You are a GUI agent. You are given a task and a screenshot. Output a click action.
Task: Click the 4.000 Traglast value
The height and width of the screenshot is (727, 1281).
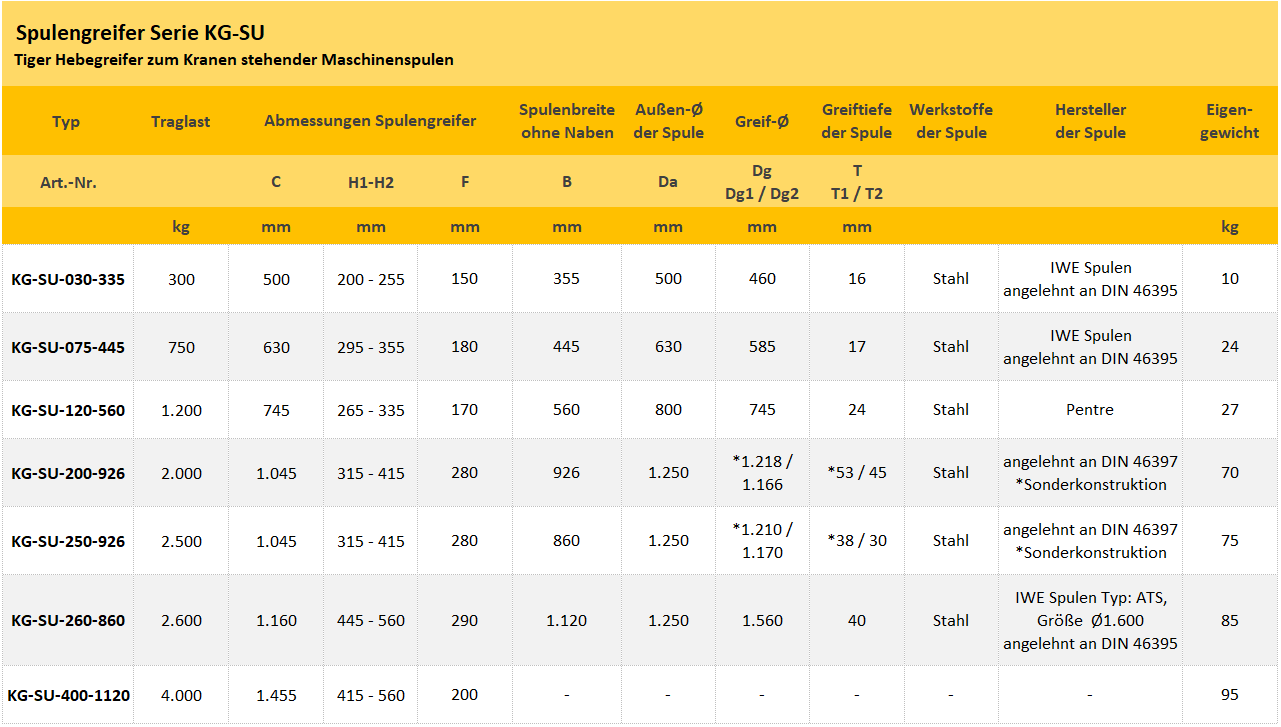click(181, 695)
